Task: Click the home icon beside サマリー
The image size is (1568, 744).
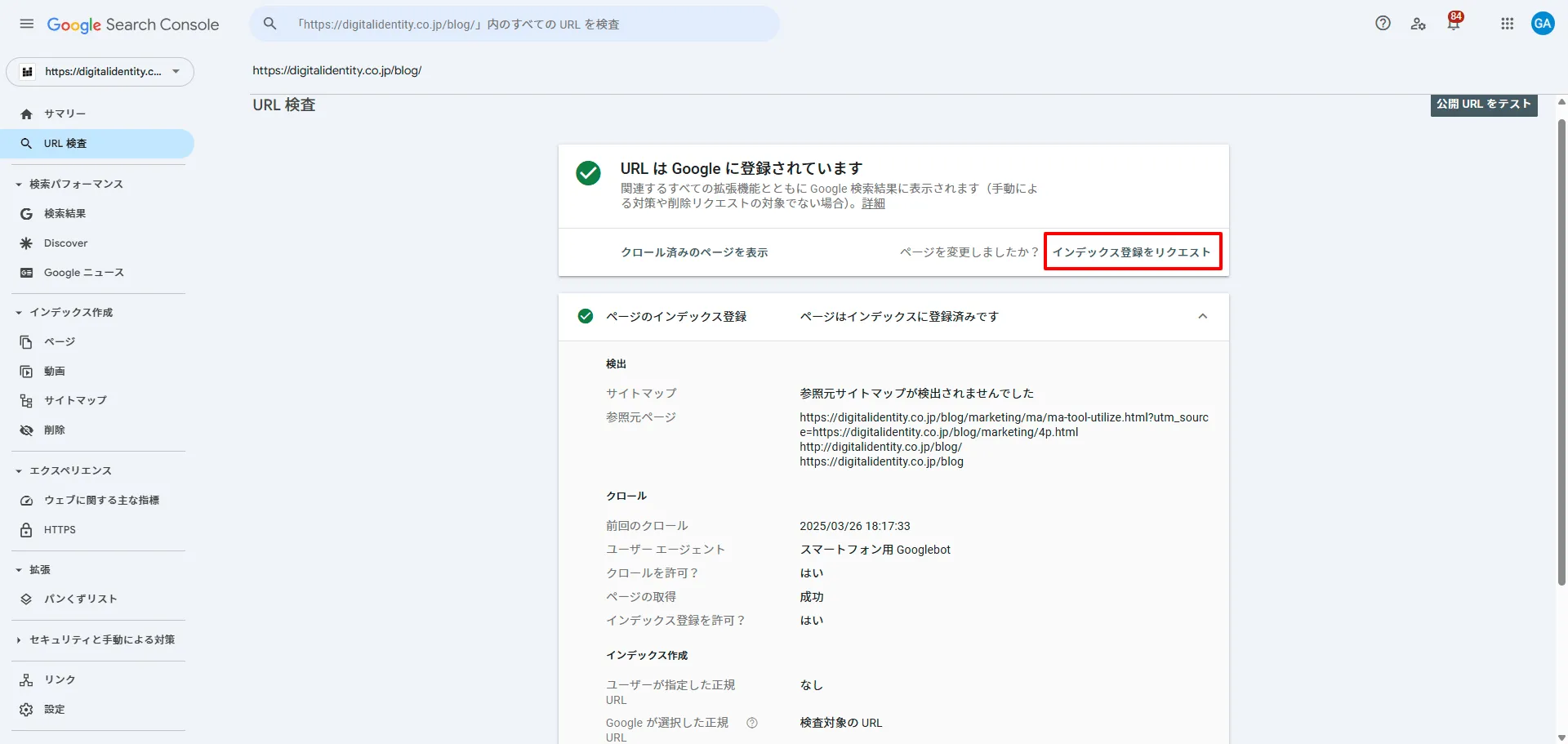Action: coord(26,114)
